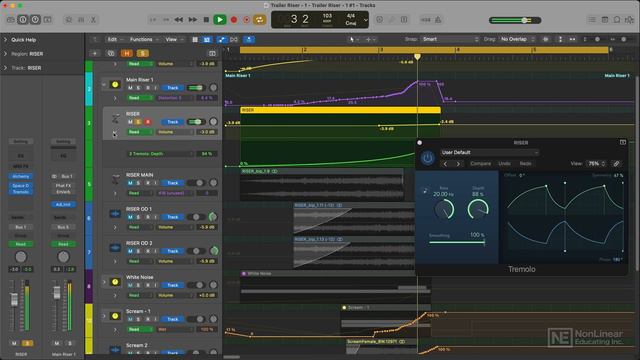Viewport: 640px width, 360px height.
Task: Toggle the Tremolo plugin power button
Action: pos(427,158)
